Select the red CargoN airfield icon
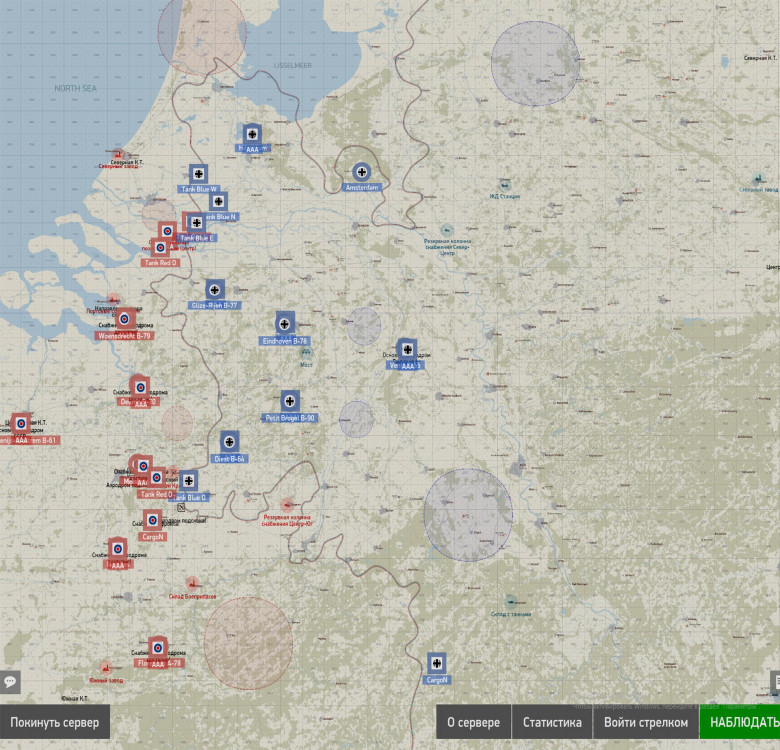The width and height of the screenshot is (780, 750). (x=152, y=520)
